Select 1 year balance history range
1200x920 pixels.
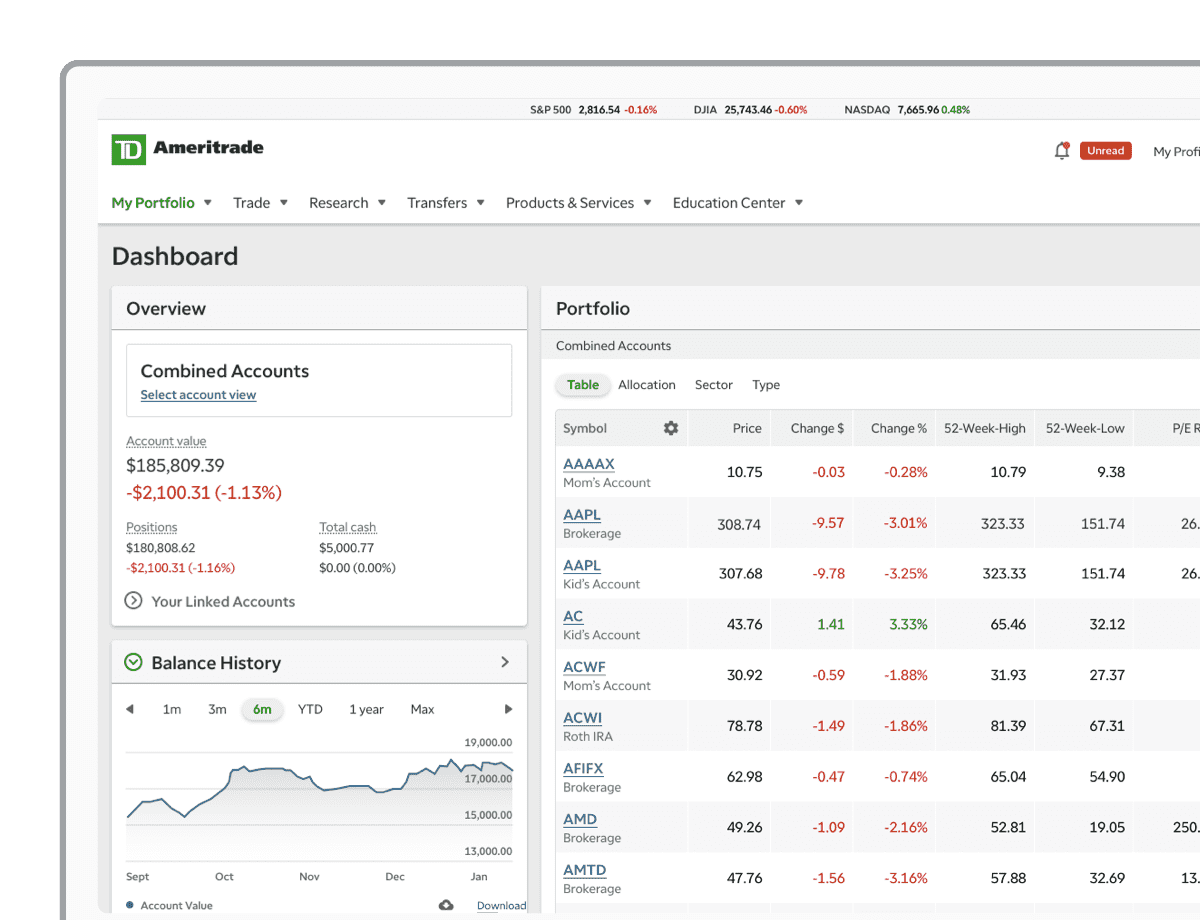366,709
